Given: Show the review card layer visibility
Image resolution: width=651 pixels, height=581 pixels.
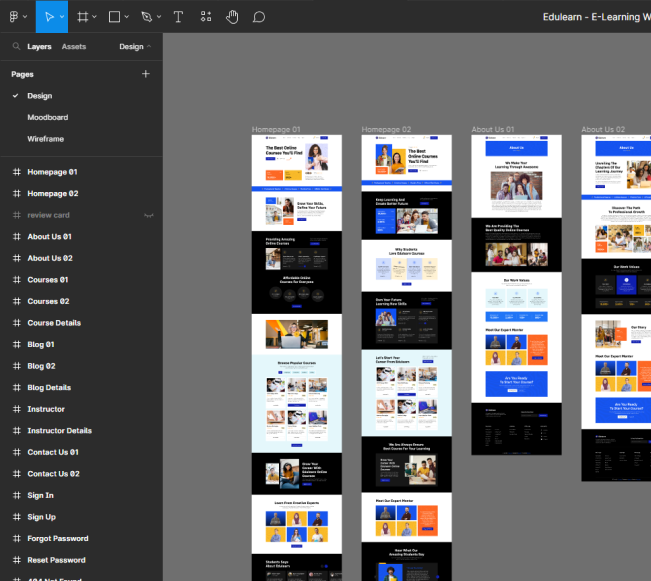Looking at the screenshot, I should point(149,215).
